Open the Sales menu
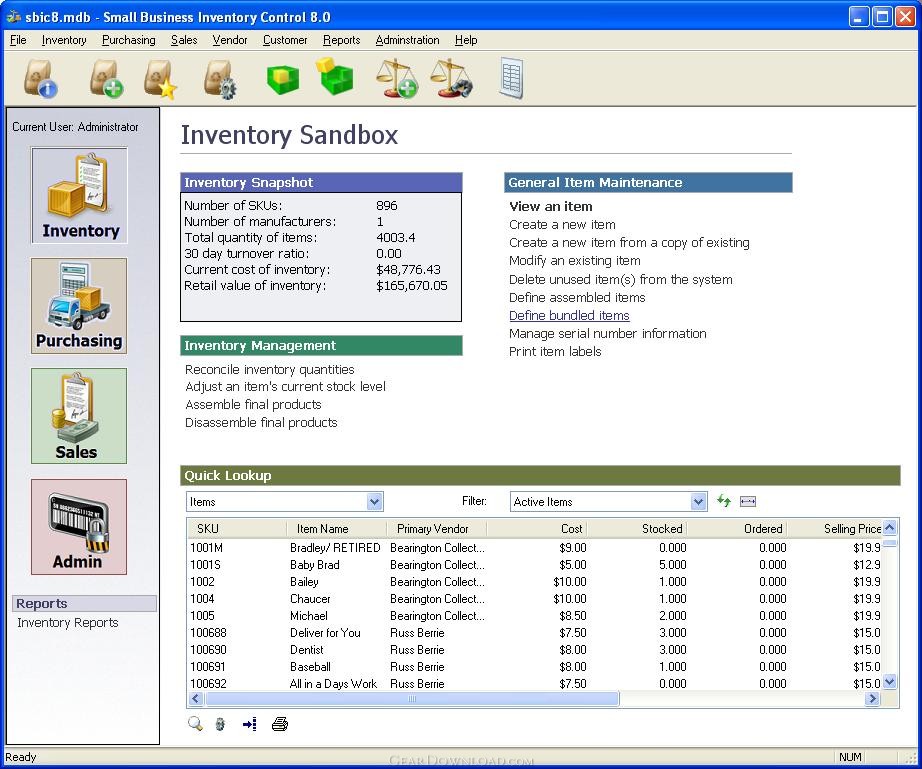This screenshot has height=769, width=922. coord(184,40)
